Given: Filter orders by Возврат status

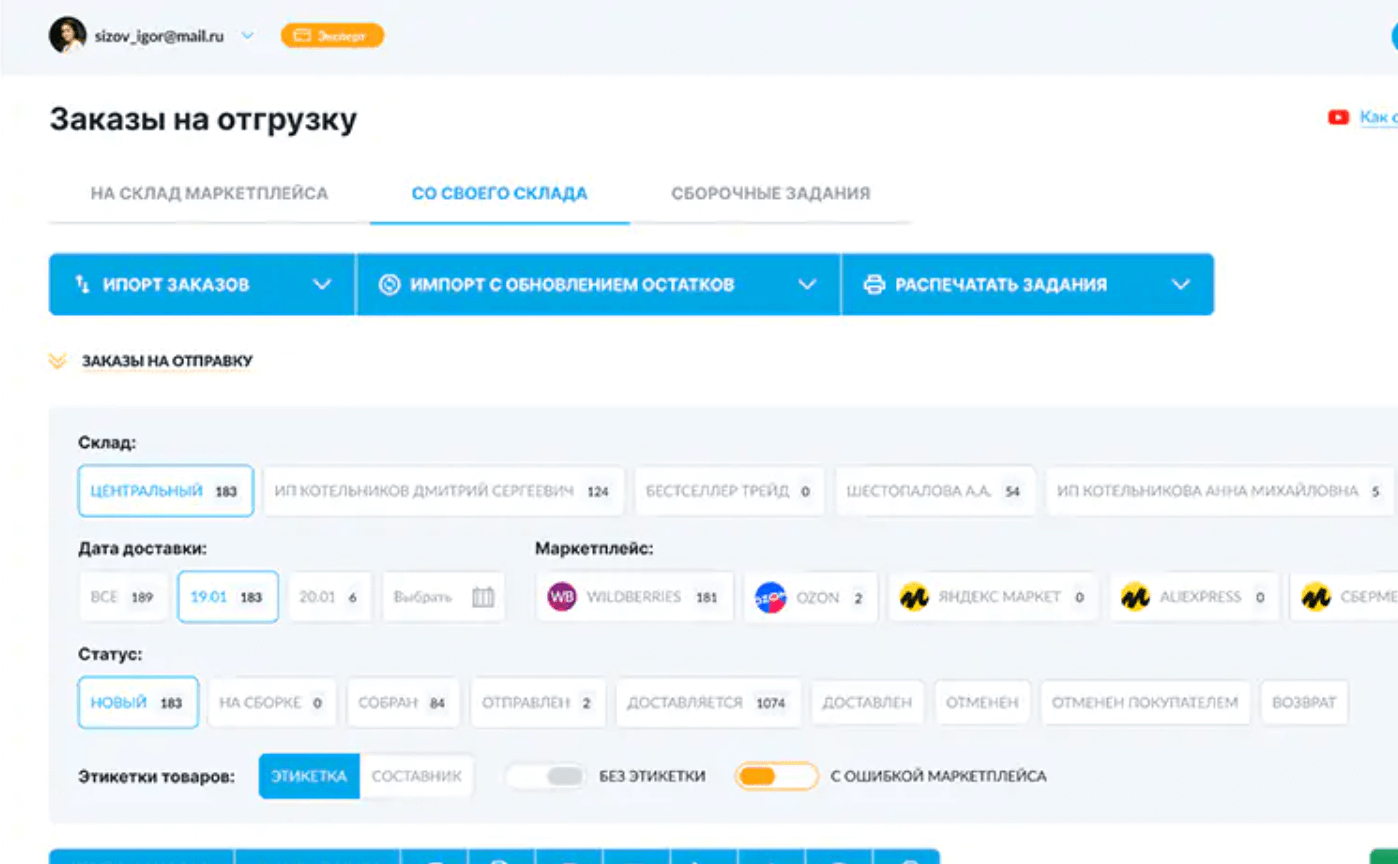Looking at the screenshot, I should pyautogui.click(x=1304, y=703).
